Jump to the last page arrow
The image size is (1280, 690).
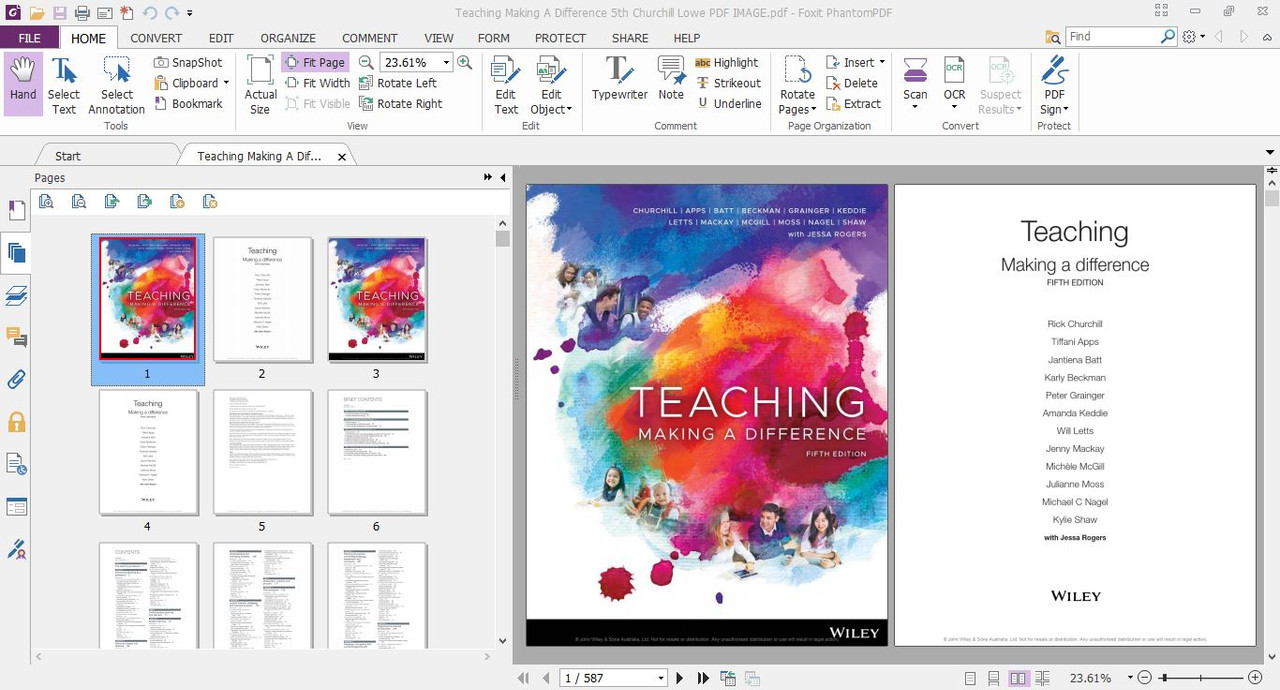coord(703,678)
